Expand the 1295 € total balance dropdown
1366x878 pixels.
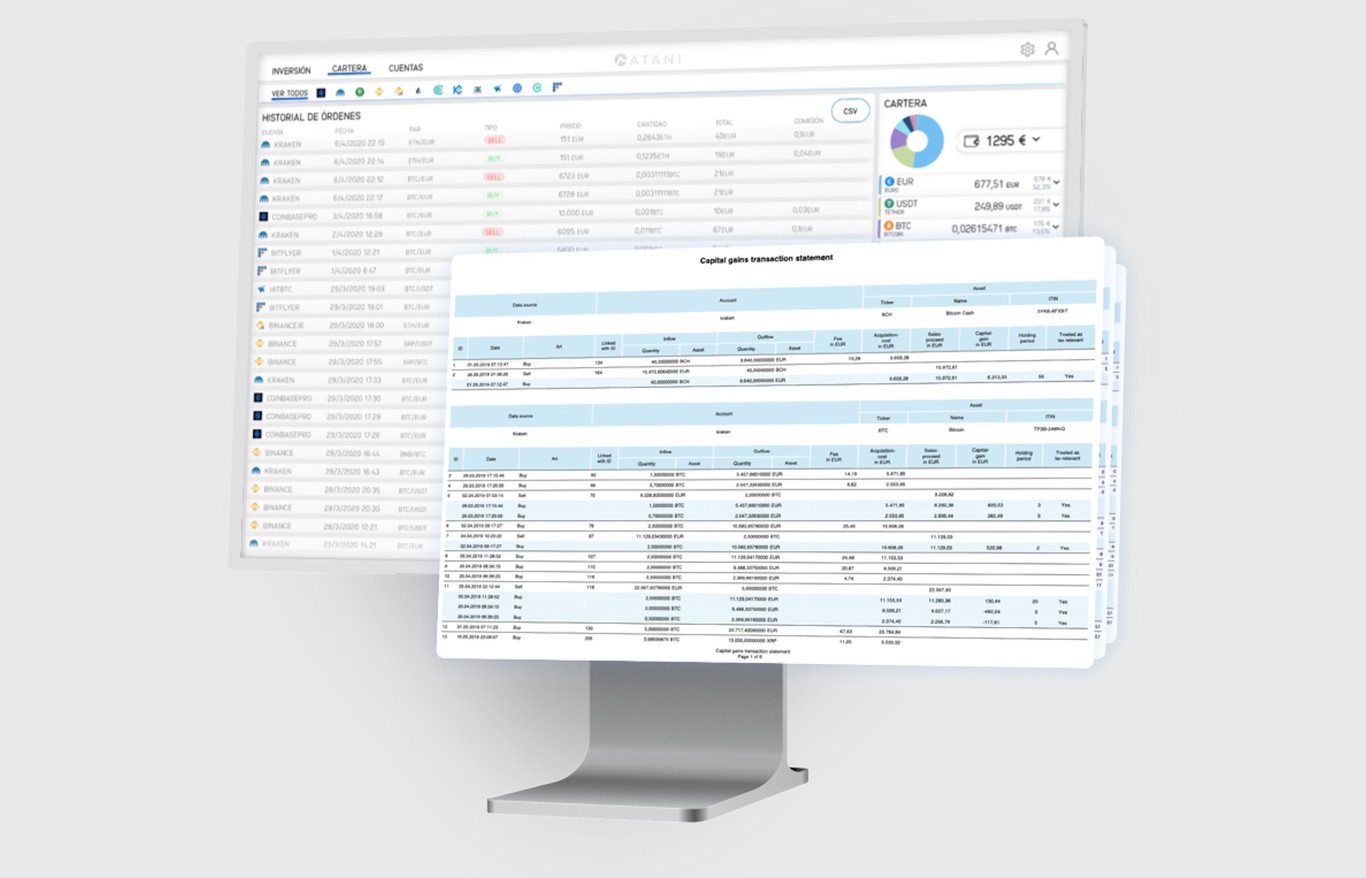click(1036, 140)
